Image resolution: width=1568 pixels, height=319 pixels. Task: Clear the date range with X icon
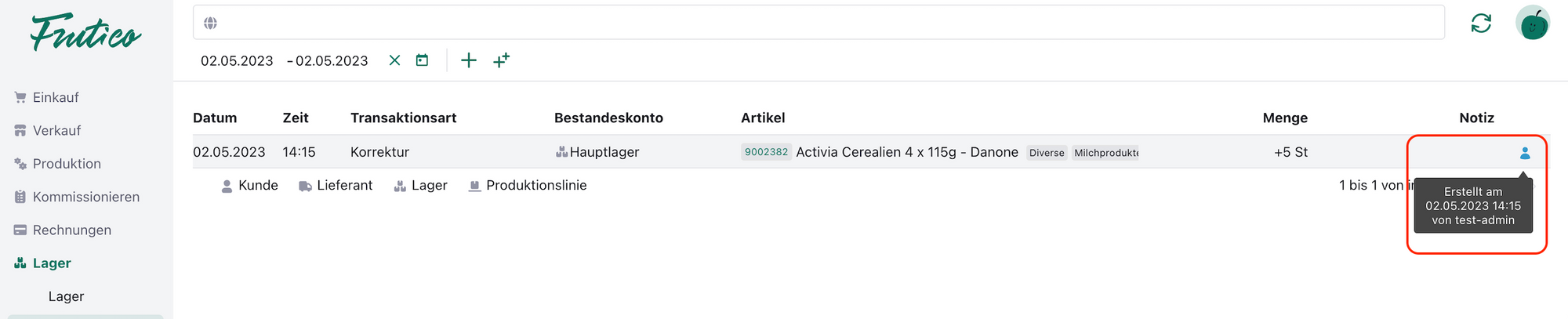(394, 60)
